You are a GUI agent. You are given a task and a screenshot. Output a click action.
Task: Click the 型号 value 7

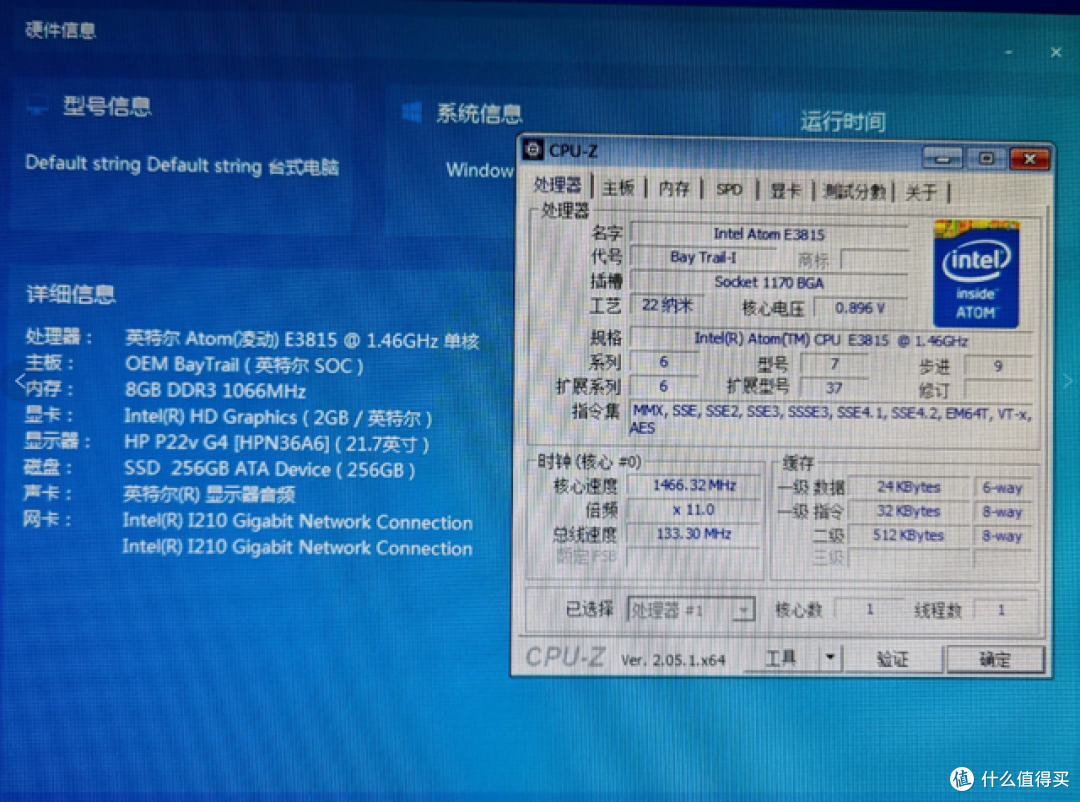tap(834, 363)
